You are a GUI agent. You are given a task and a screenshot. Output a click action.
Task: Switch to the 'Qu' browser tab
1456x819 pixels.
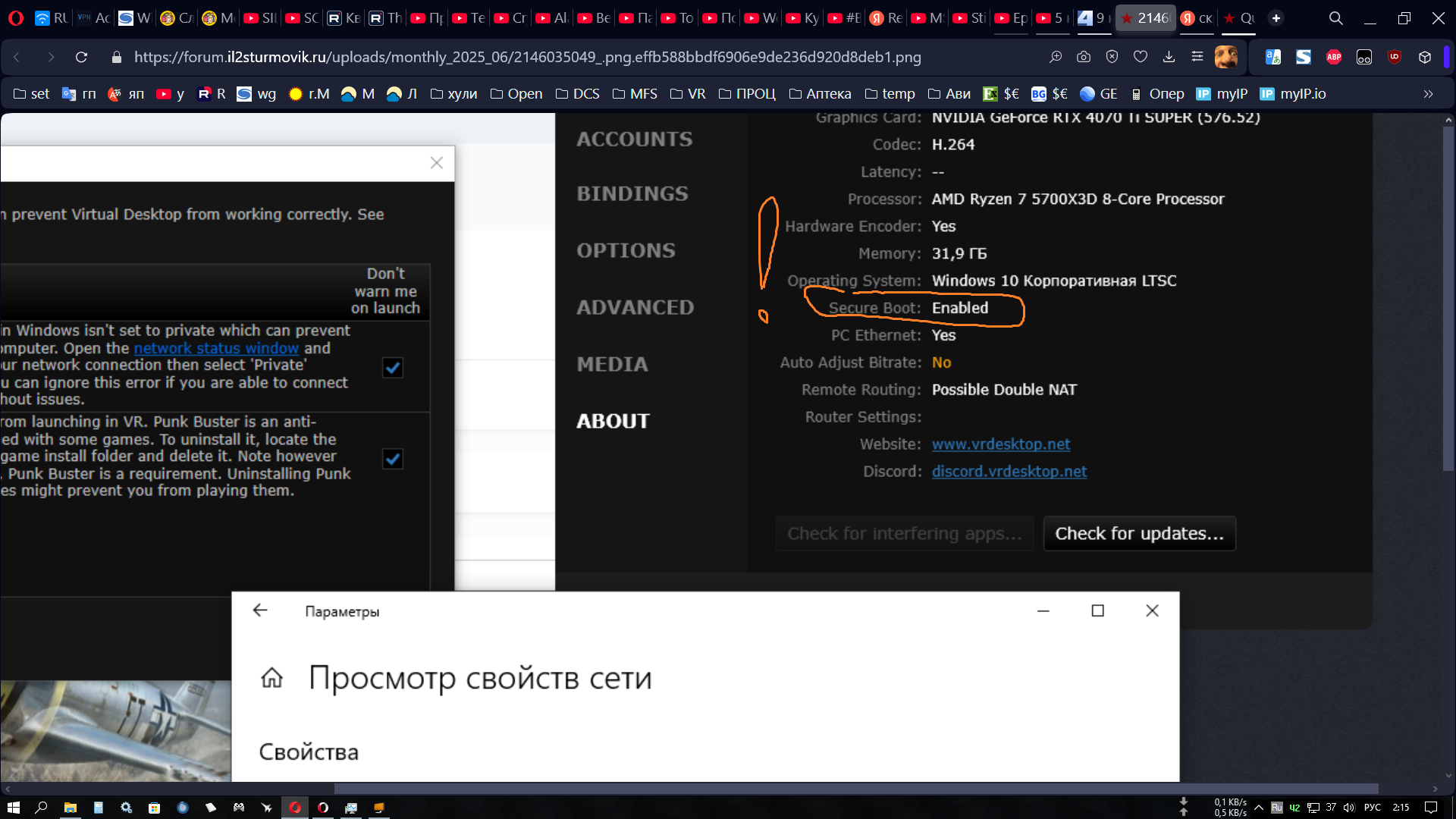[x=1238, y=17]
